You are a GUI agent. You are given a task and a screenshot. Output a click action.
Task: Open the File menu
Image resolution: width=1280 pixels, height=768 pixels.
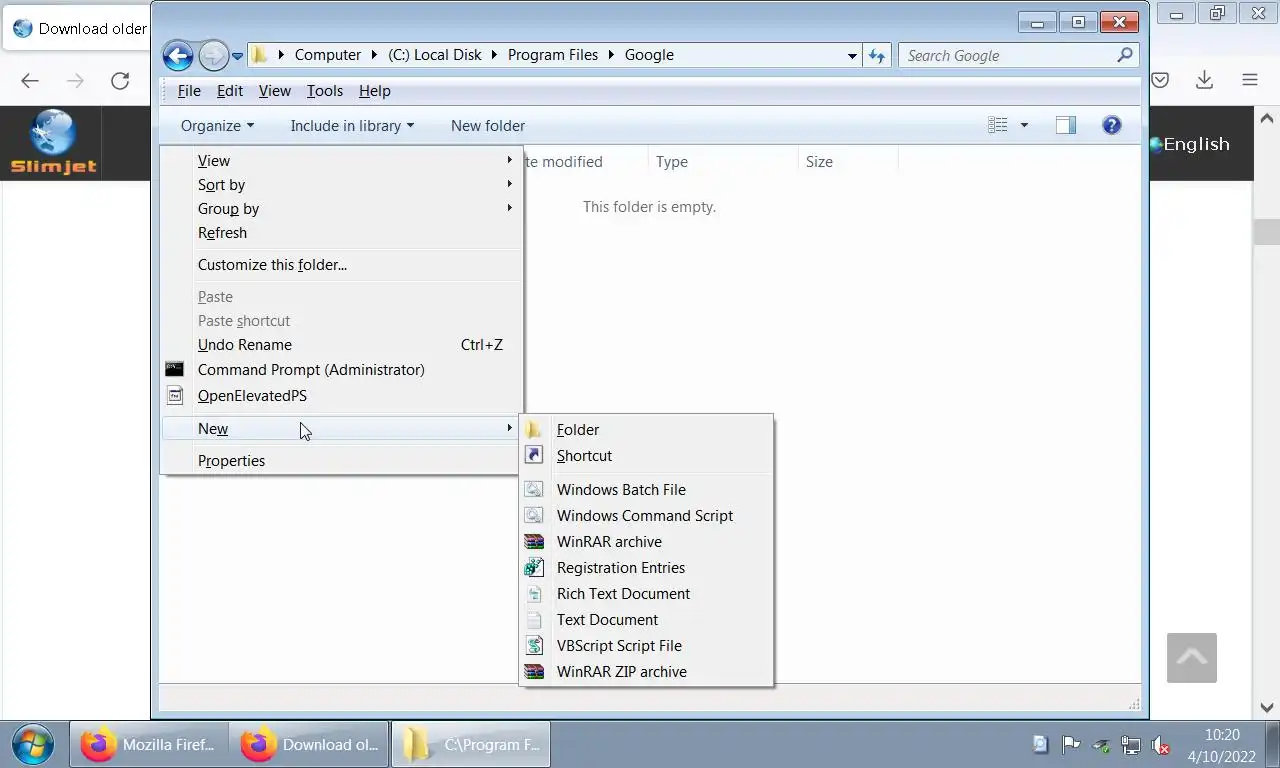coord(189,91)
